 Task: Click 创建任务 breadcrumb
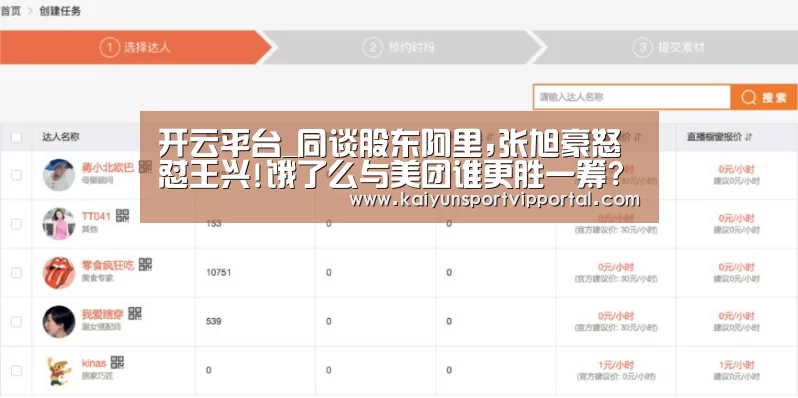[x=60, y=11]
